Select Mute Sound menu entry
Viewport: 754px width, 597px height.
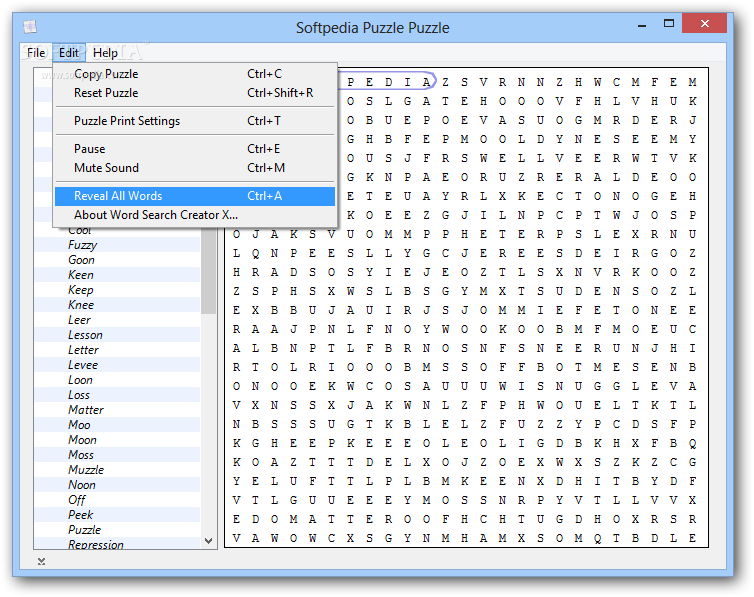tap(195, 168)
